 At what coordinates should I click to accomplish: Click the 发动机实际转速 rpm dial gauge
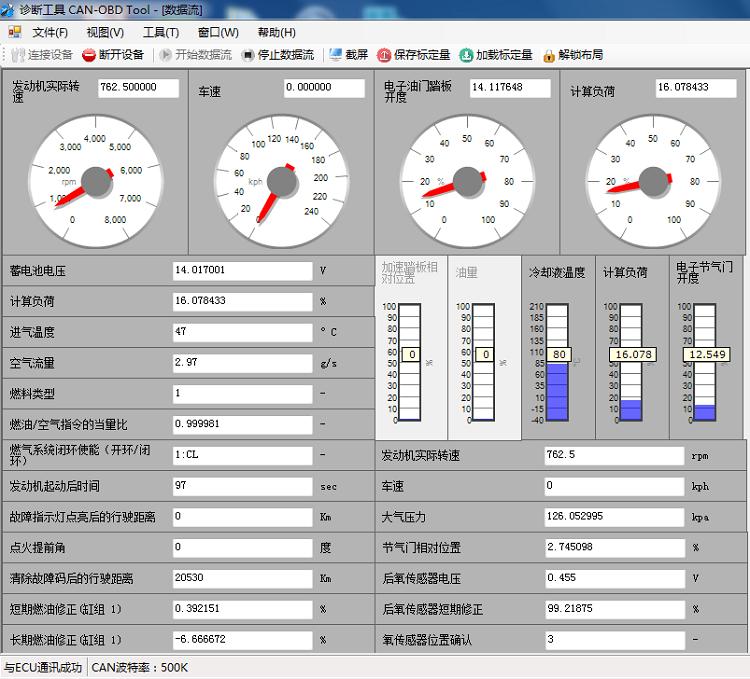(95, 182)
